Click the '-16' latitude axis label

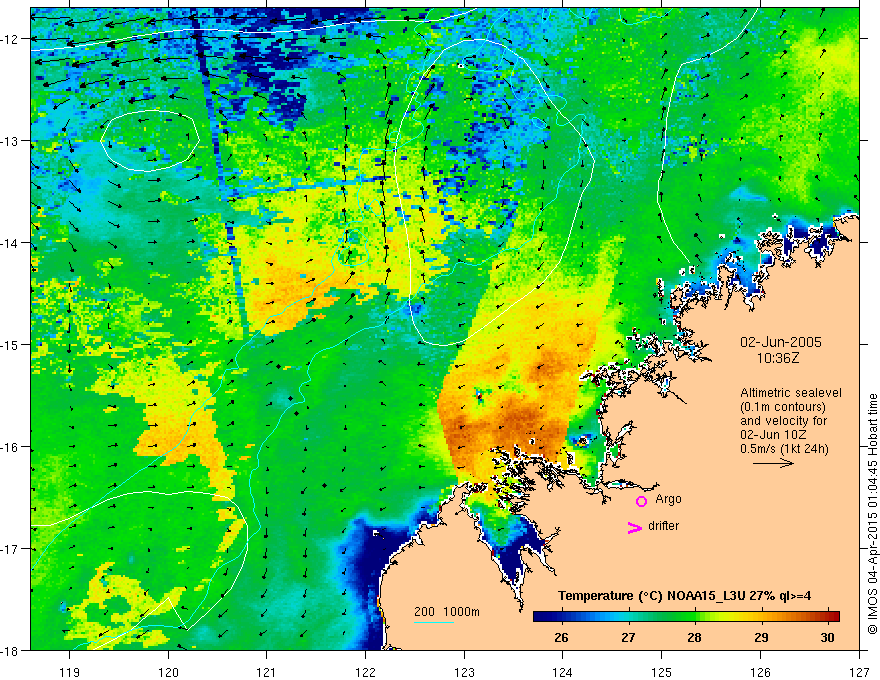pos(10,447)
